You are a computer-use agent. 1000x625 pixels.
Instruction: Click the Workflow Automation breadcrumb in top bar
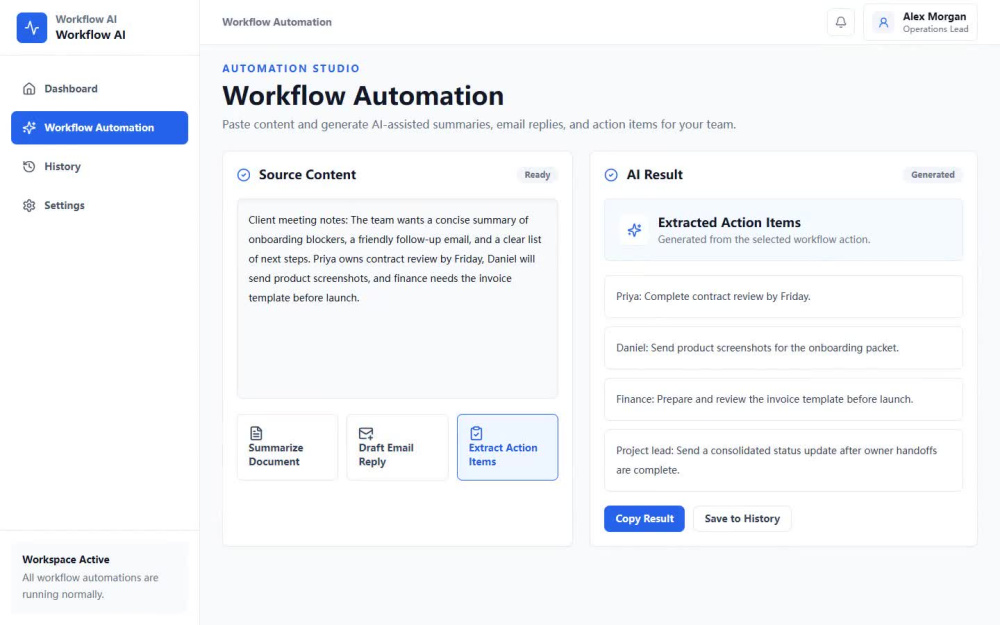tap(277, 22)
